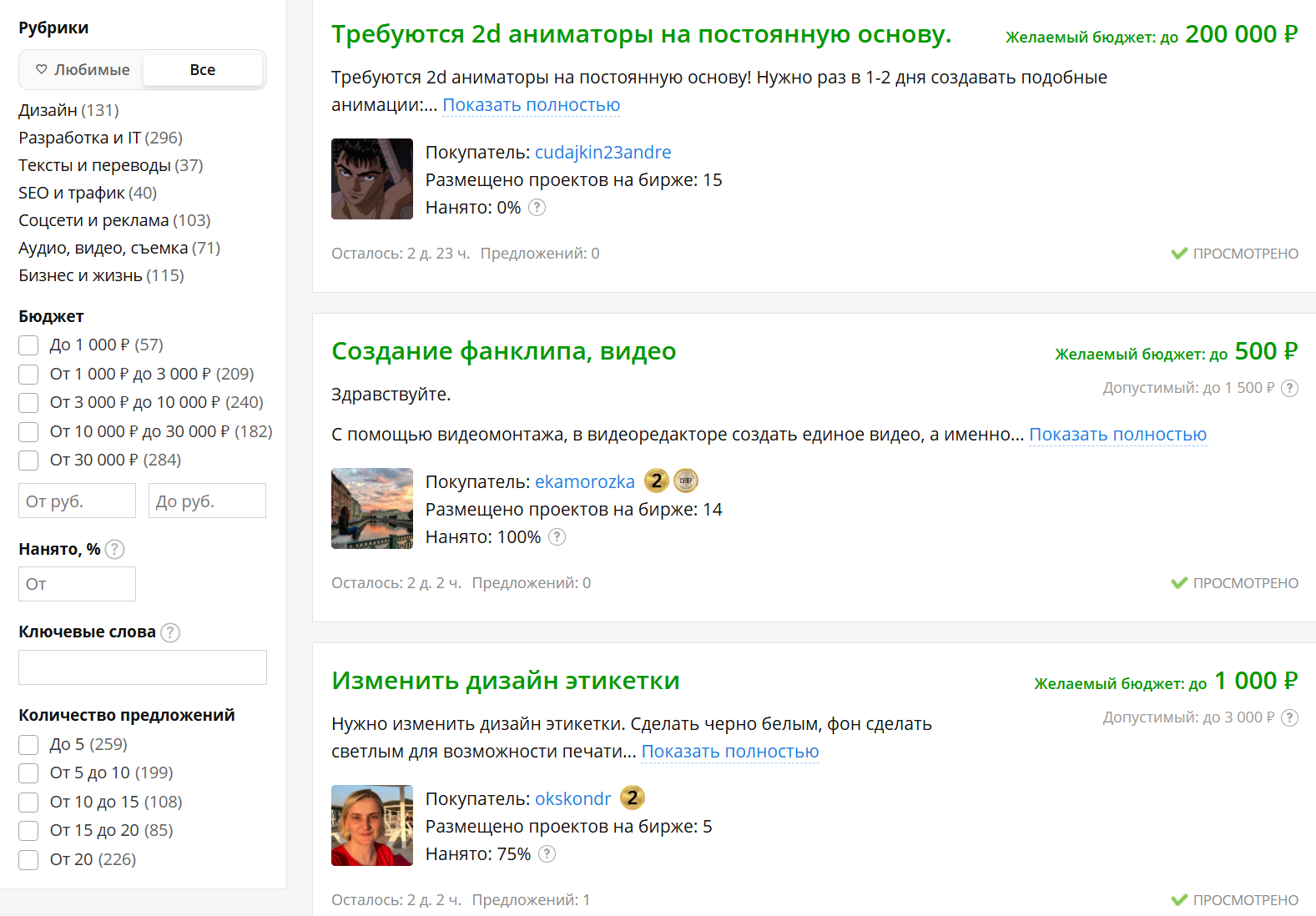
Task: Expand full description of 2d animators project
Action: [x=531, y=105]
